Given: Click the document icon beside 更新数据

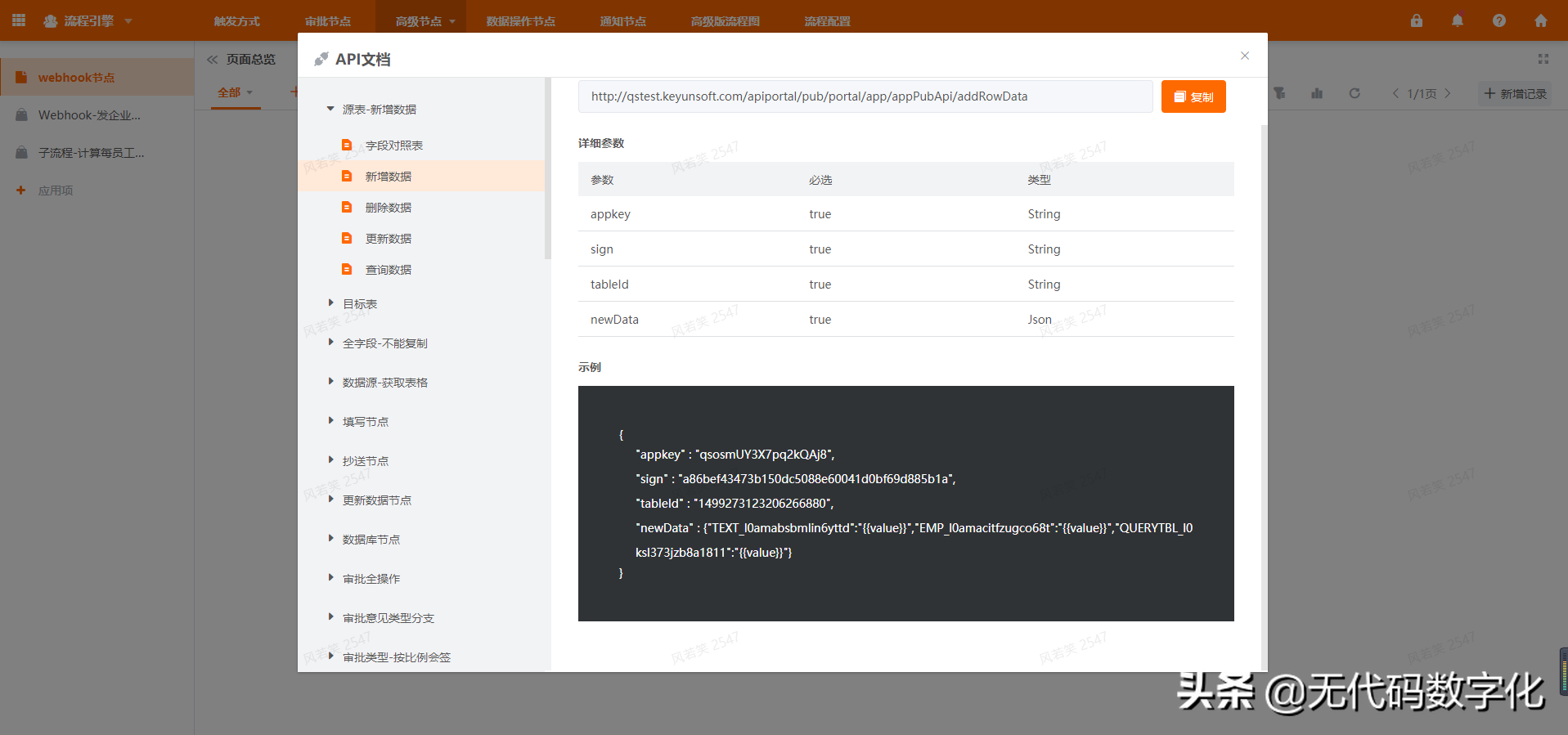Looking at the screenshot, I should (x=347, y=238).
